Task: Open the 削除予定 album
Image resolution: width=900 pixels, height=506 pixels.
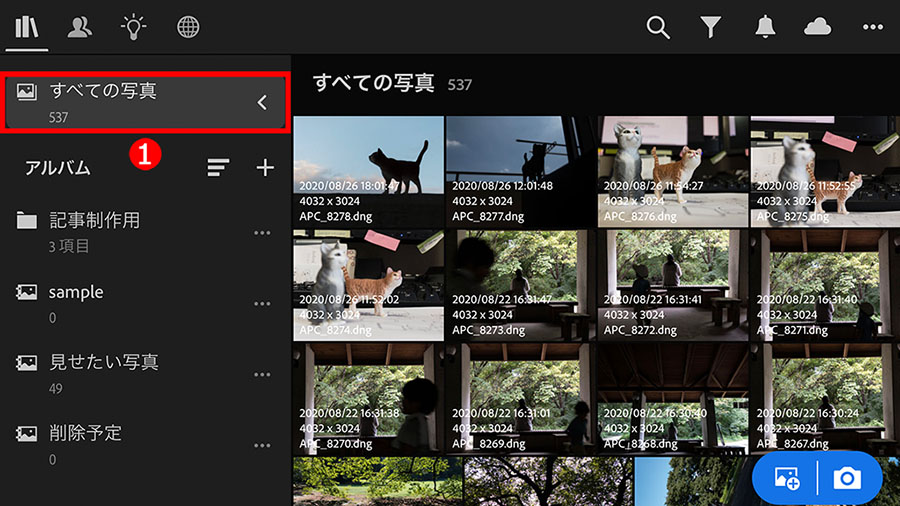Action: click(x=145, y=445)
